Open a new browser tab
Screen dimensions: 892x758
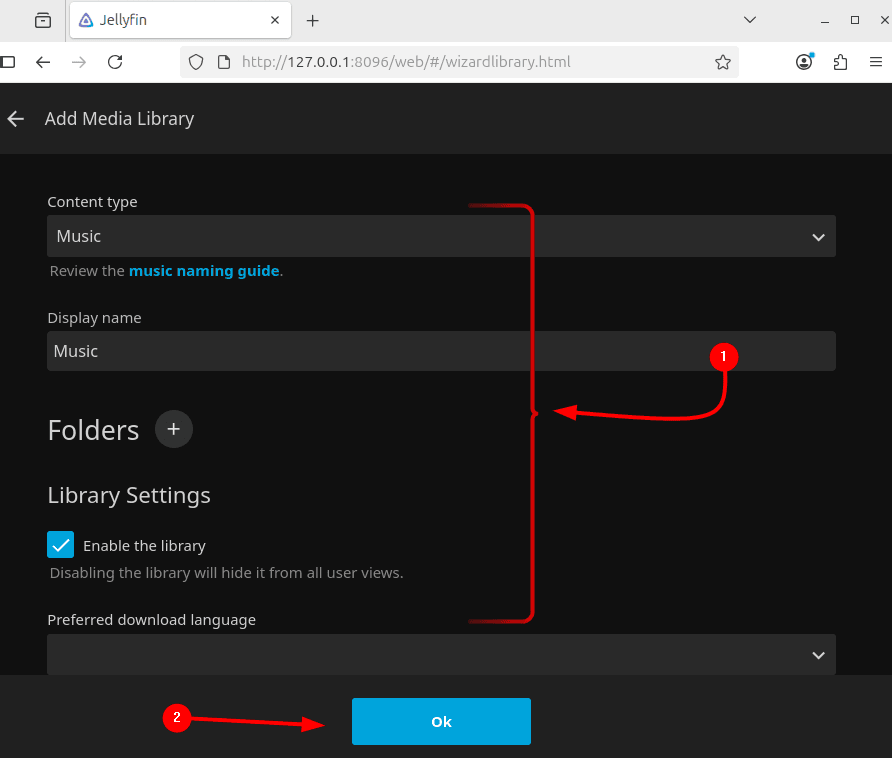point(313,20)
